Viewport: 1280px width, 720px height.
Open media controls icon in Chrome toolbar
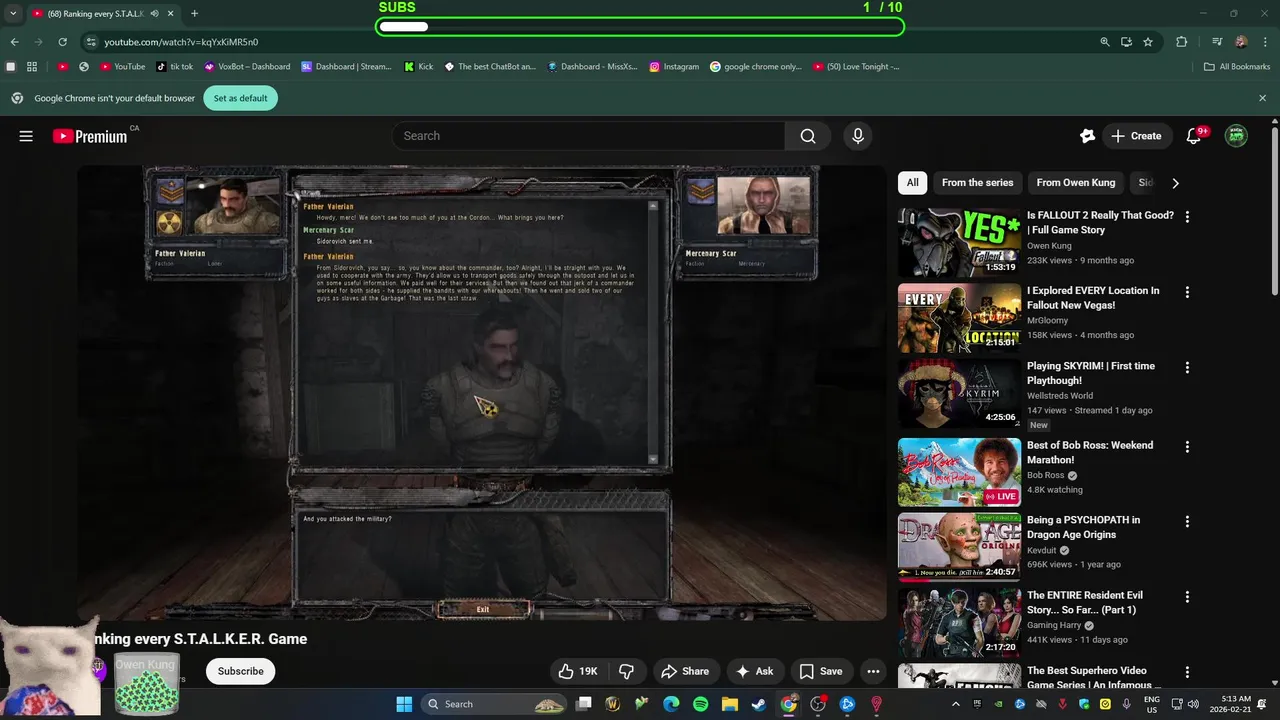[x=1217, y=42]
